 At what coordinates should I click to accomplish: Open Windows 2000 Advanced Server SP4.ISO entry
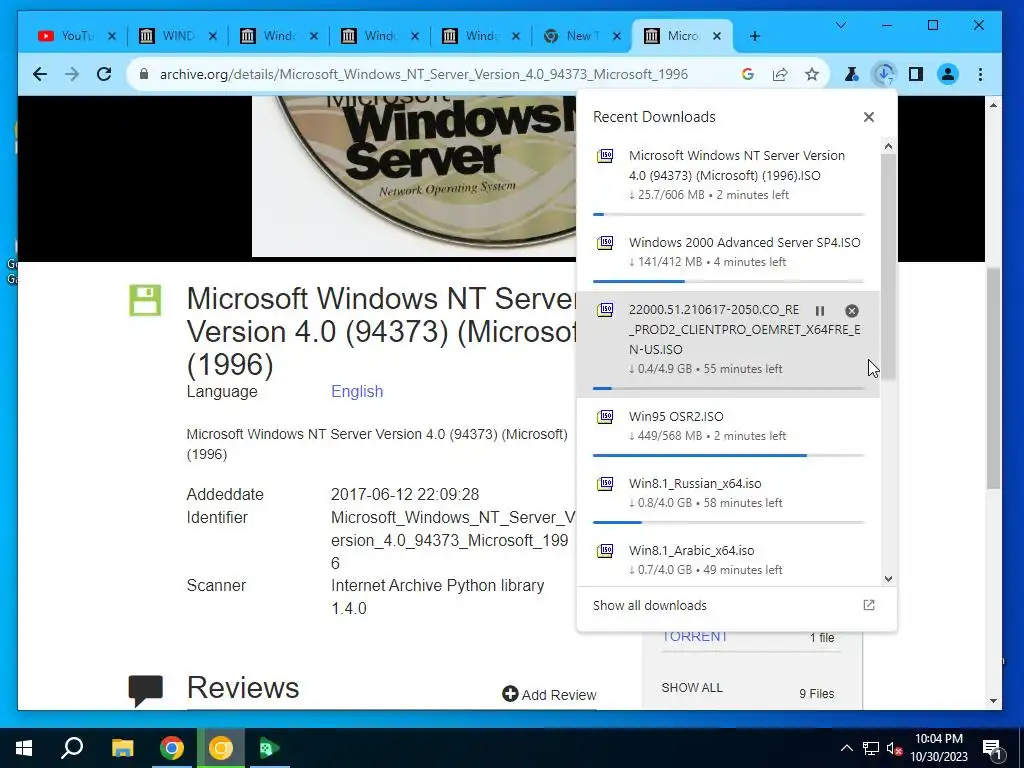point(729,255)
